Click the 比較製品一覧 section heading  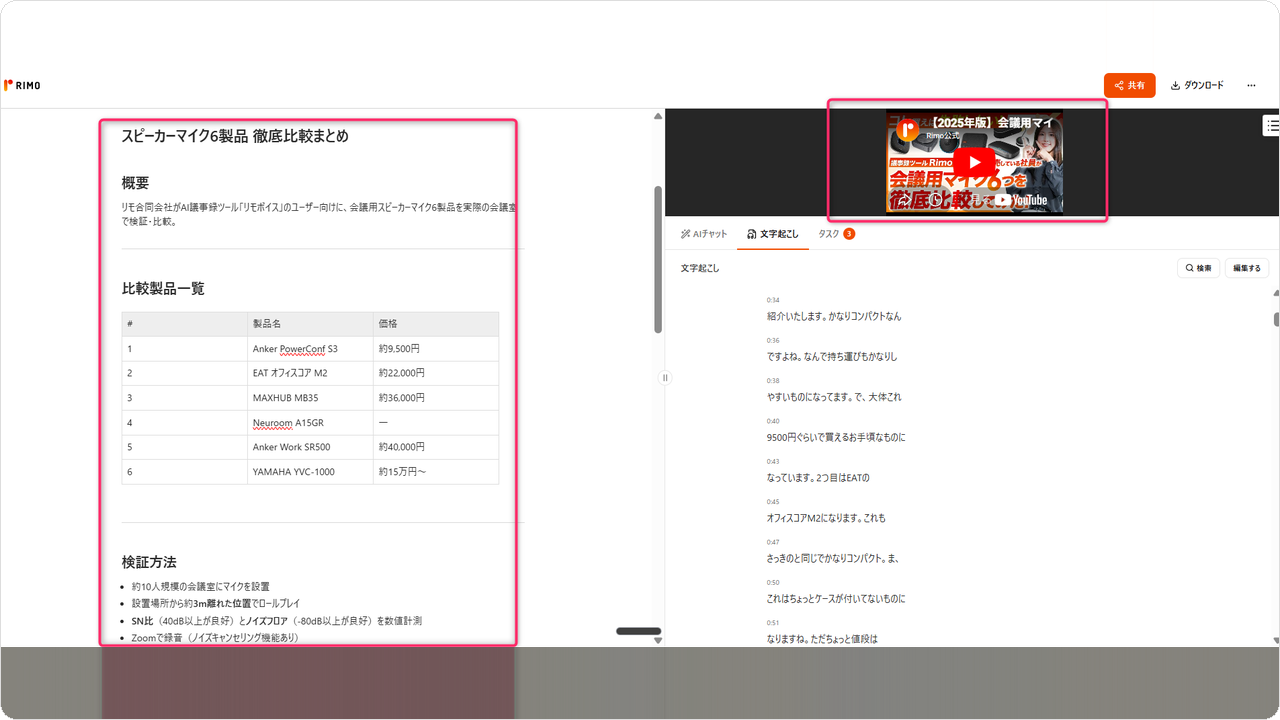click(163, 288)
